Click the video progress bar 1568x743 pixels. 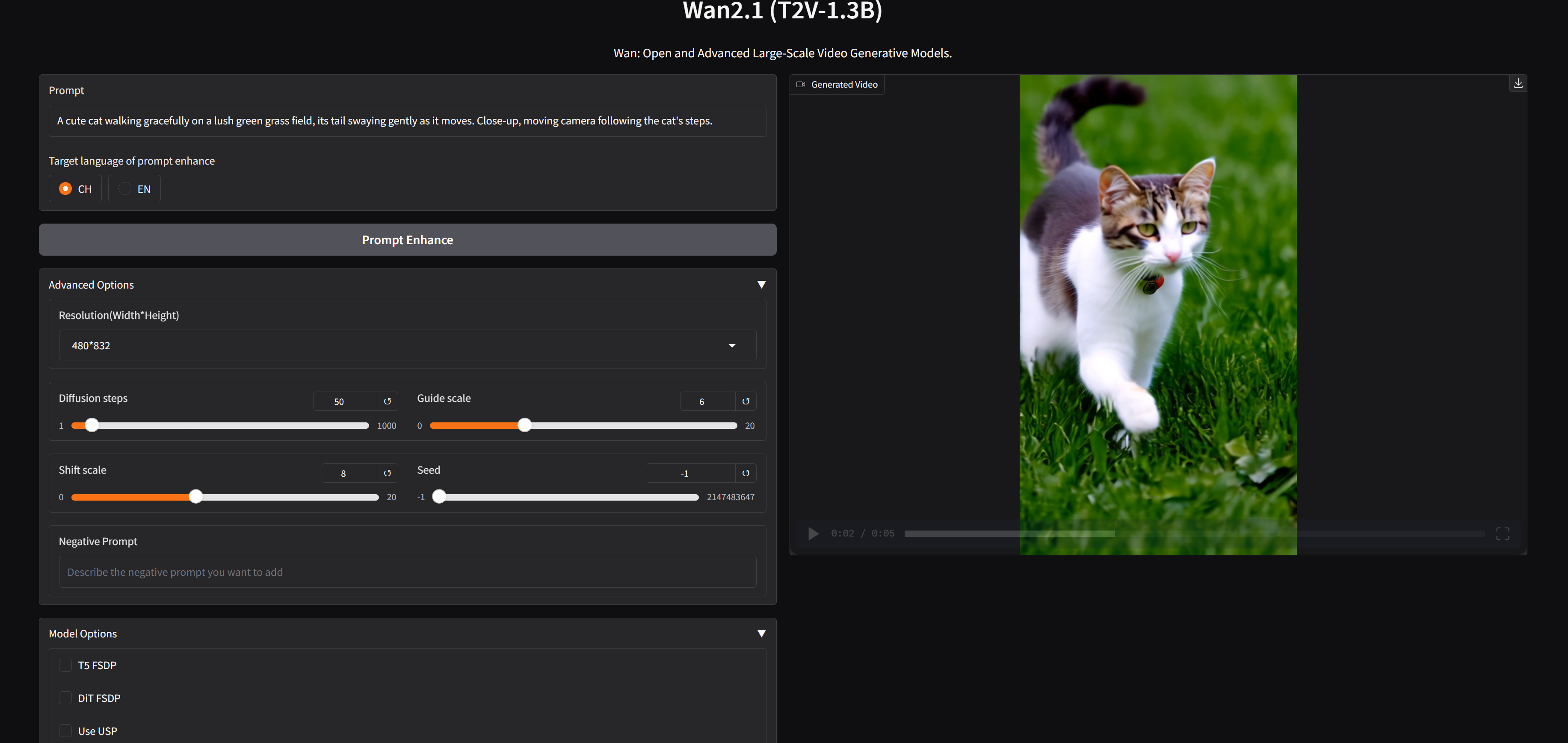point(1193,534)
